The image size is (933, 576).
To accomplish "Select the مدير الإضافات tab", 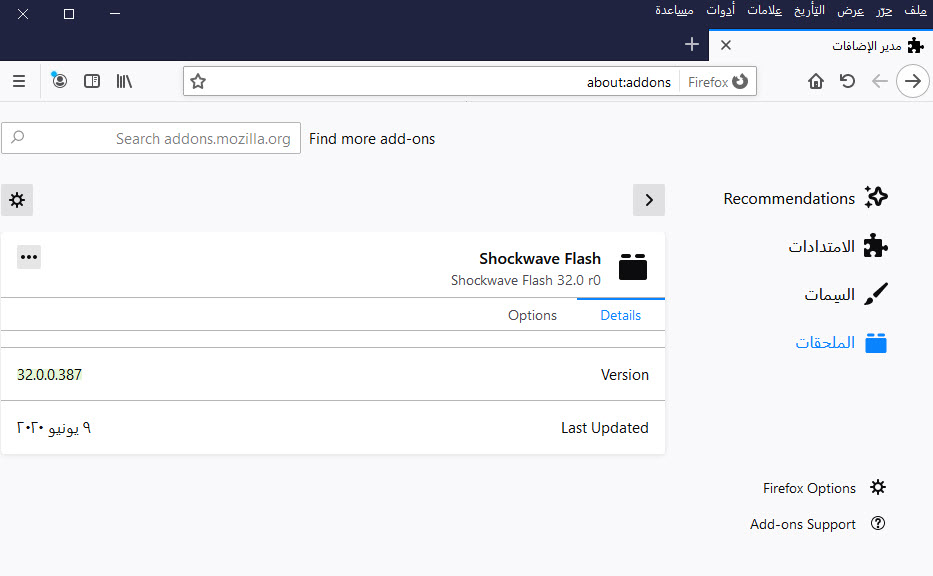I will 821,45.
